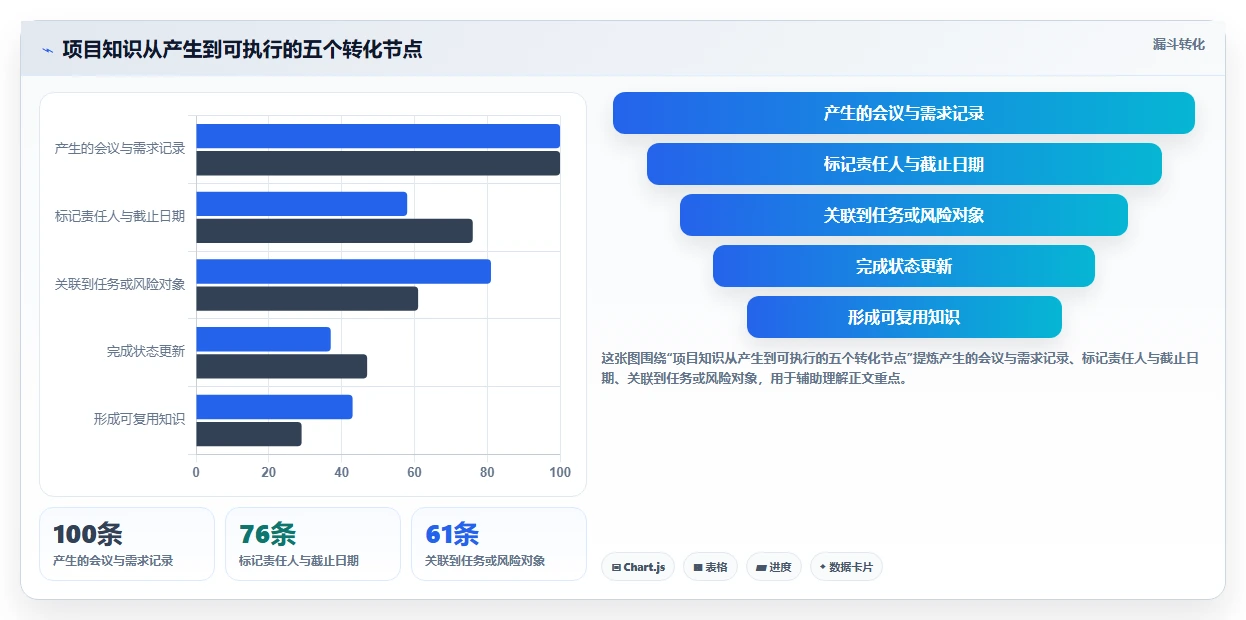Click the Chart.js tag chip
The width and height of the screenshot is (1246, 620).
(x=638, y=567)
